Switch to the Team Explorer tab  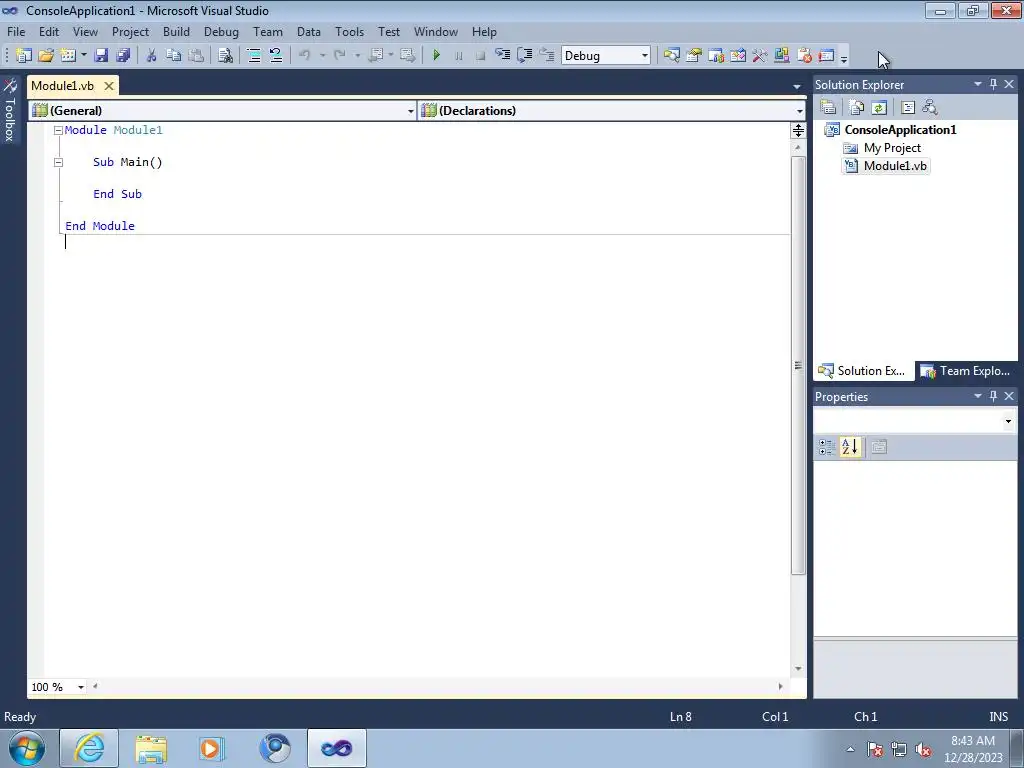(x=965, y=371)
